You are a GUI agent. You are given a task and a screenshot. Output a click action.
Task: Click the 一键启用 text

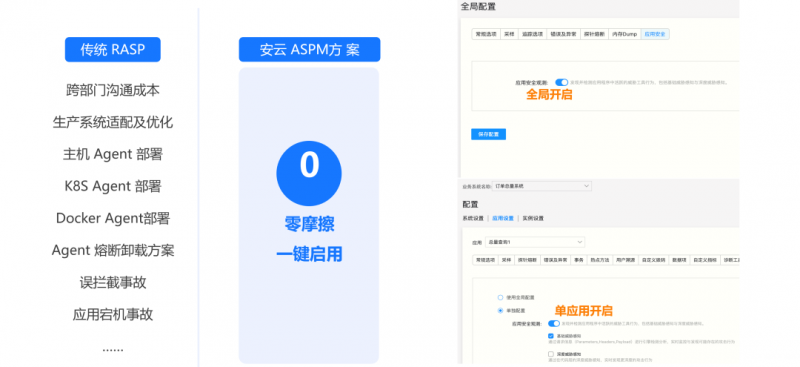pos(309,254)
